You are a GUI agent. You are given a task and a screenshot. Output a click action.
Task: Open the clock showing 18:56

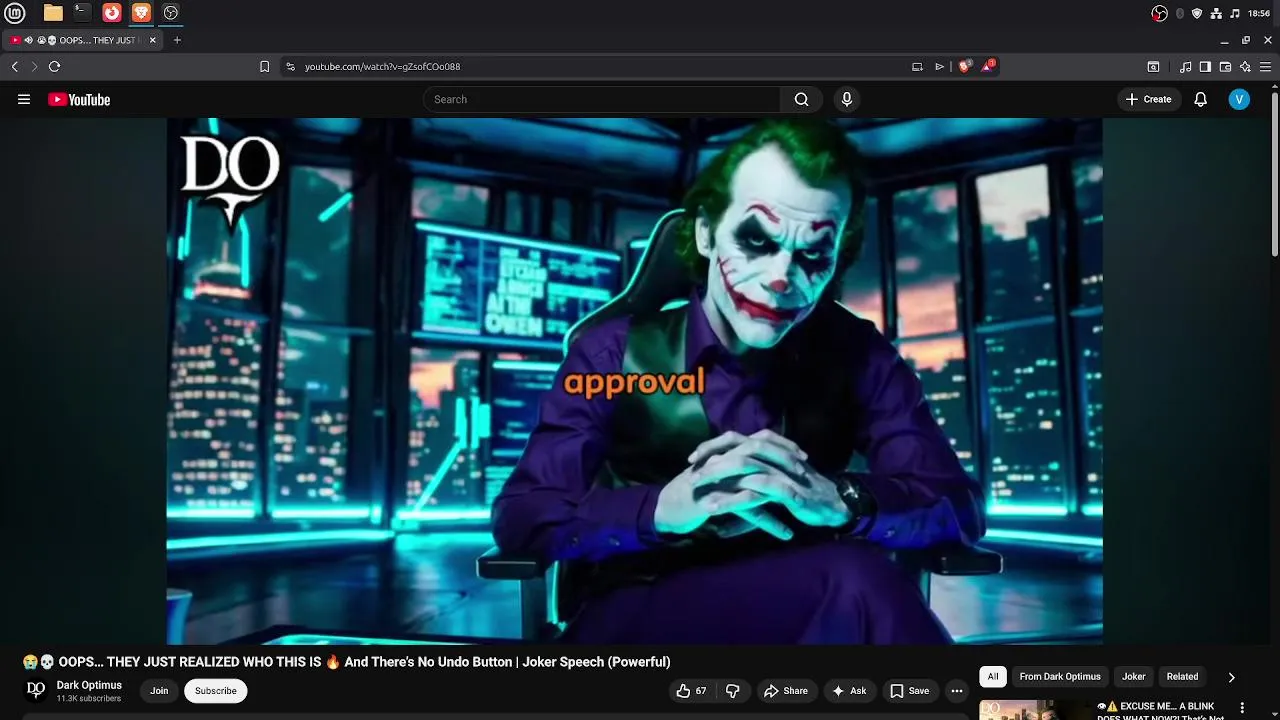pyautogui.click(x=1259, y=13)
